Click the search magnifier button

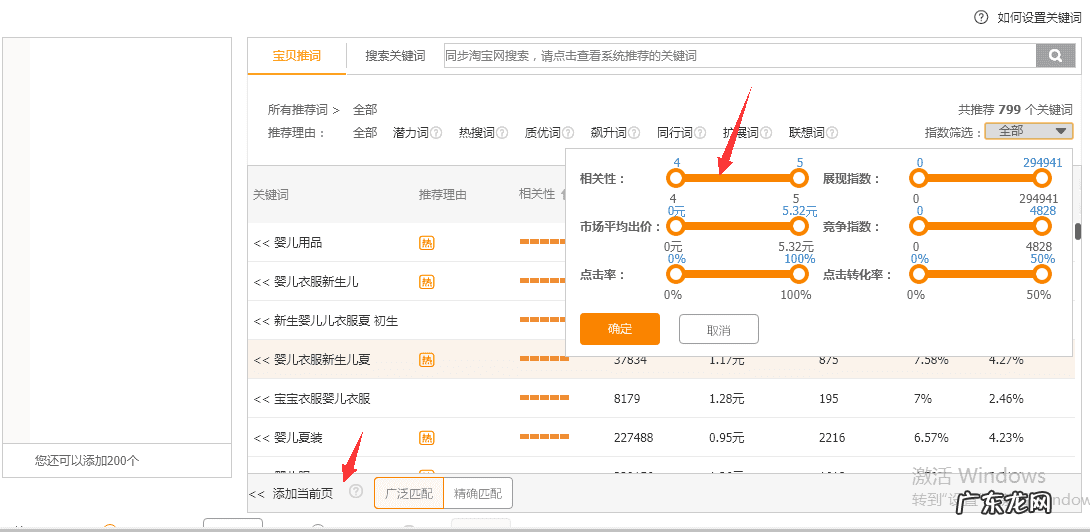(1054, 57)
